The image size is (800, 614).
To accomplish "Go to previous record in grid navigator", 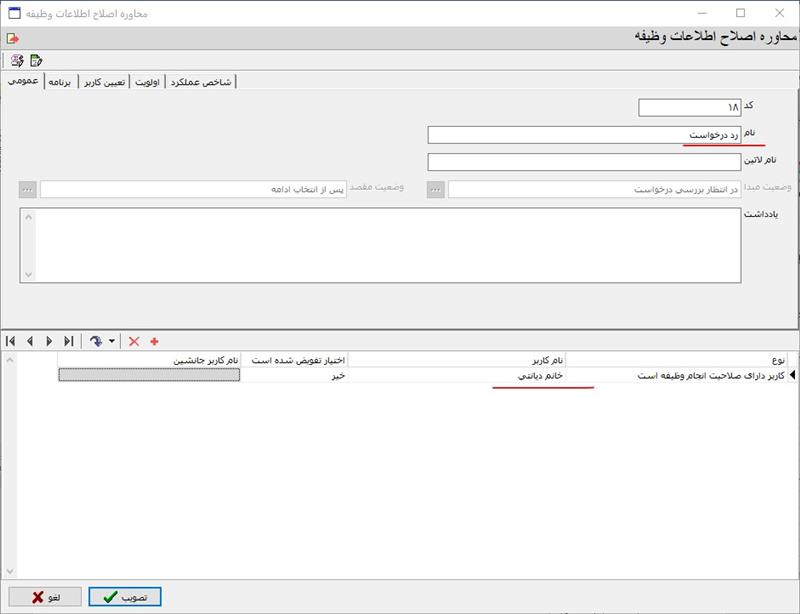I will pyautogui.click(x=30, y=341).
